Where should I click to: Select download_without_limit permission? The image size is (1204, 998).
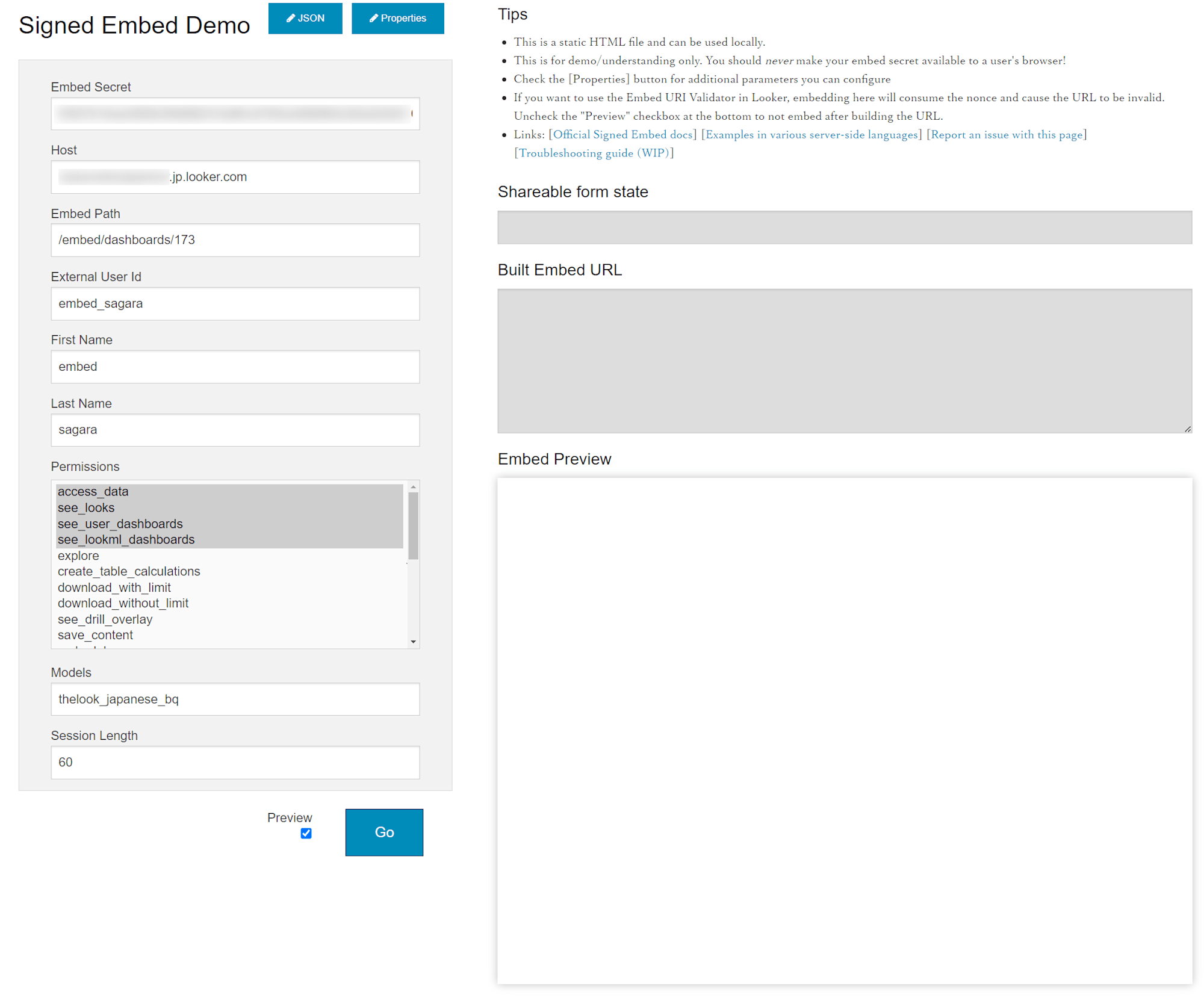(229, 603)
